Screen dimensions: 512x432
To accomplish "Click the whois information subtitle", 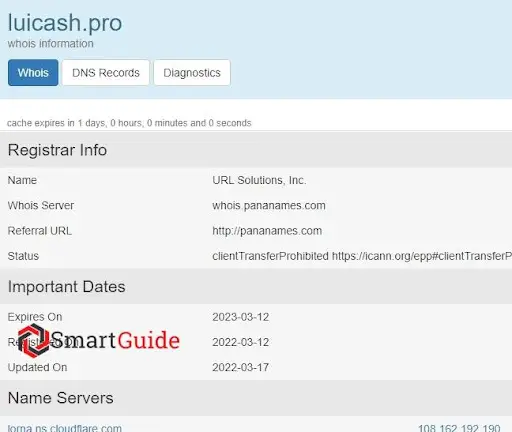I will (x=50, y=44).
